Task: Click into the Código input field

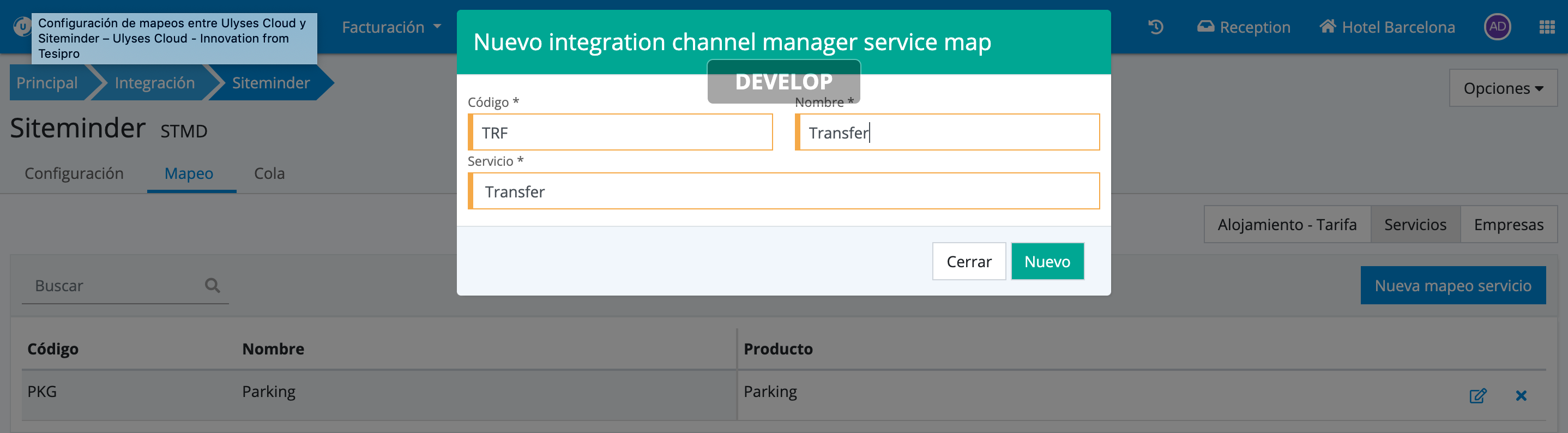Action: click(621, 132)
